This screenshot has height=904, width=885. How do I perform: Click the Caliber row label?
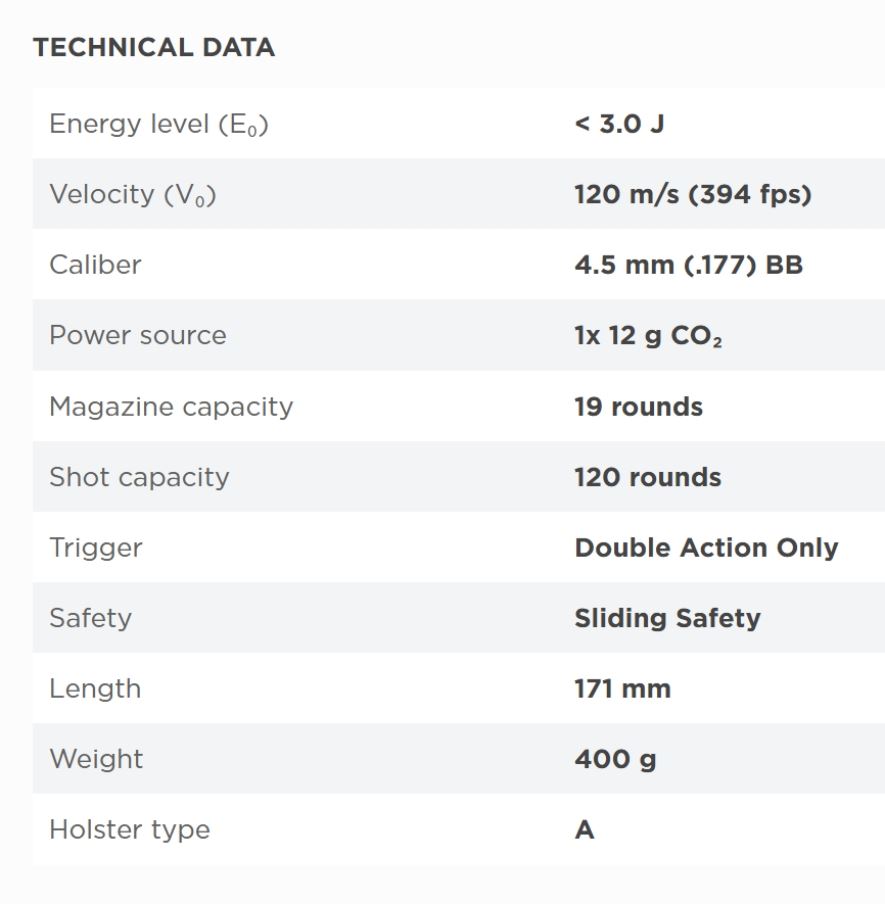pyautogui.click(x=95, y=265)
